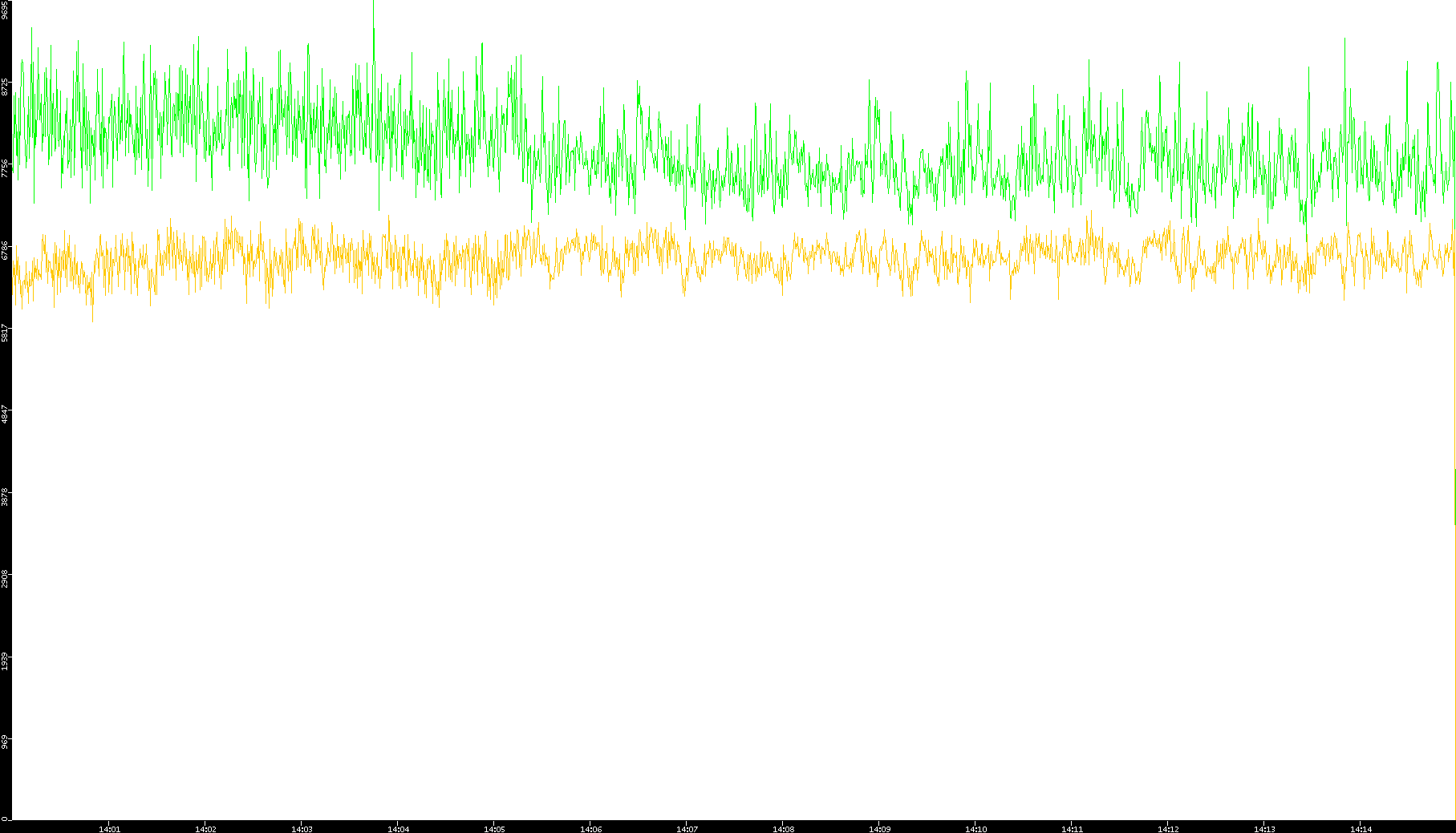Viewport: 1456px width, 833px height.
Task: Click the 14:10 time axis label
Action: click(x=975, y=829)
